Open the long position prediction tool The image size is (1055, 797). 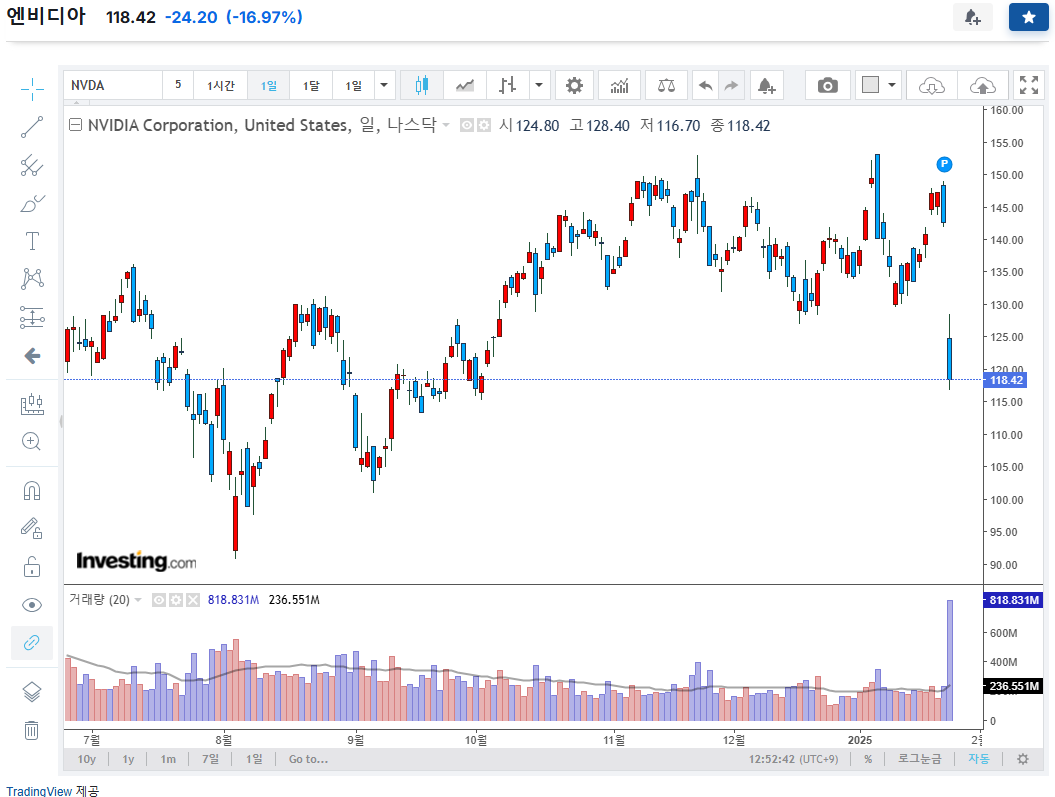click(32, 317)
